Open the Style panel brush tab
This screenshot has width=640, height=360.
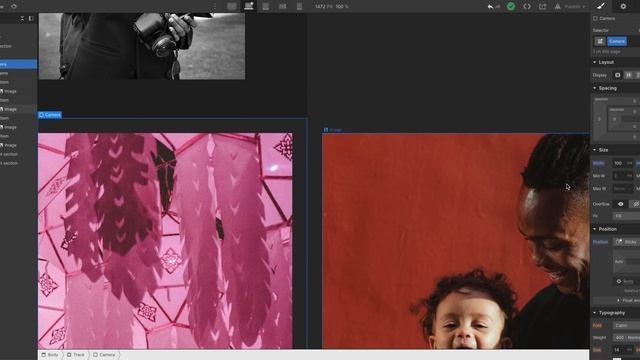601,6
